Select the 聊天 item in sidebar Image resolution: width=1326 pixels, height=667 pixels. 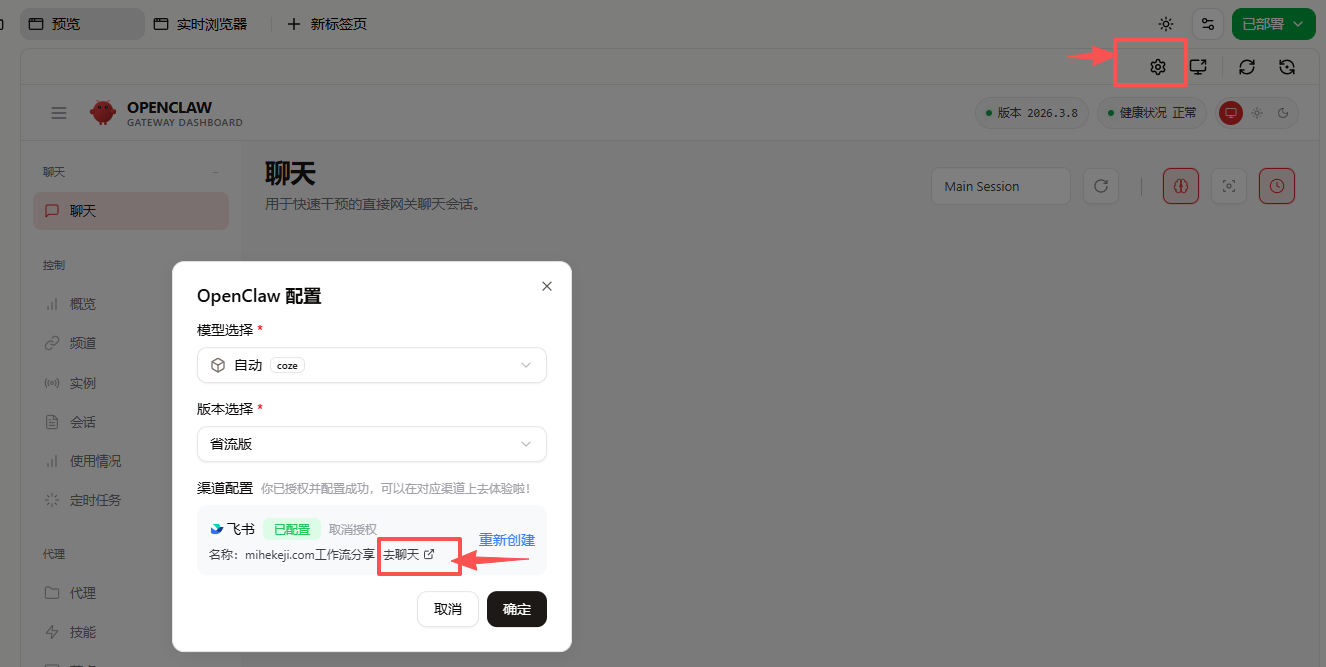click(131, 211)
